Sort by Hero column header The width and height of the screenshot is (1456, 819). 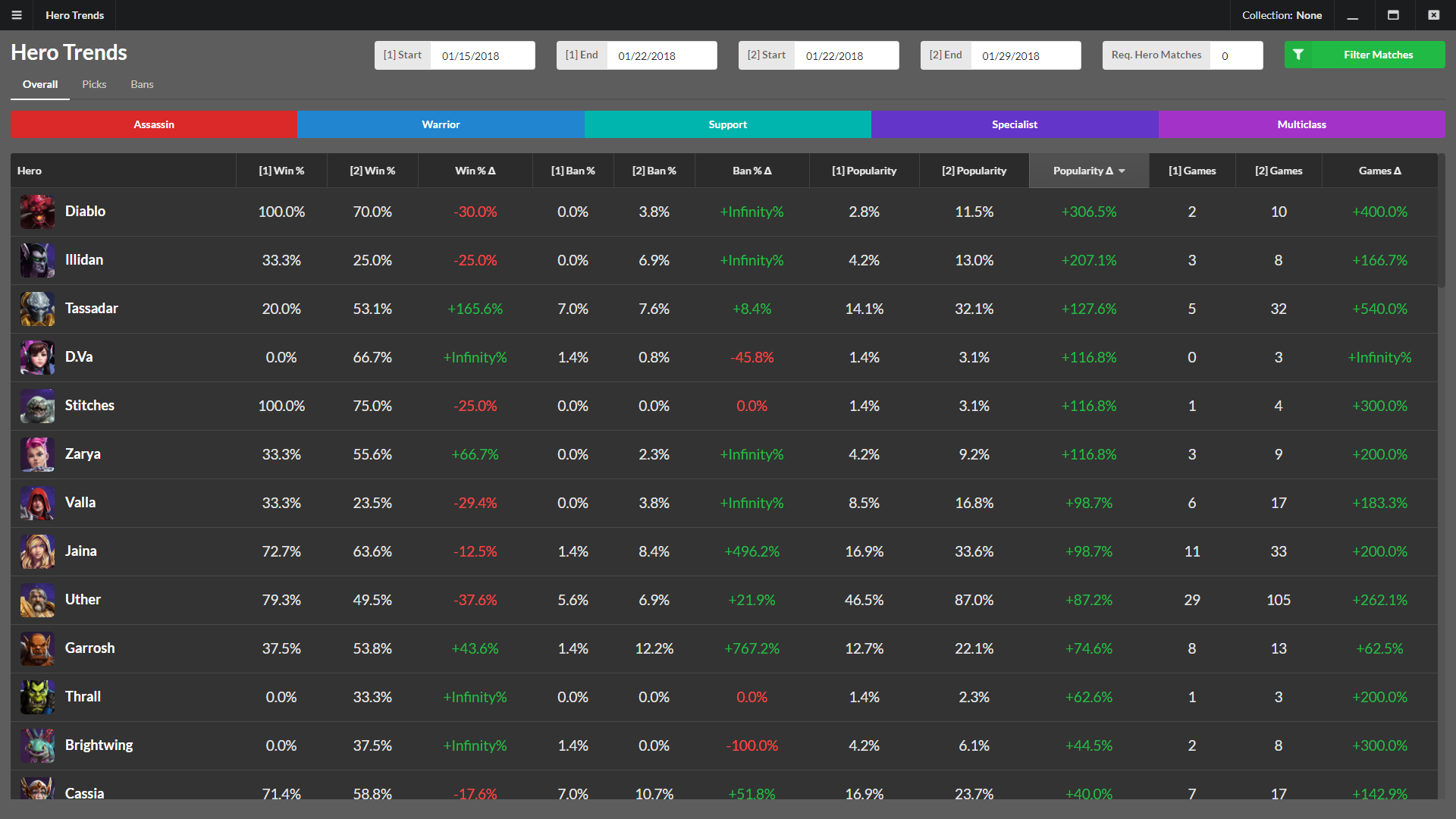(x=124, y=171)
